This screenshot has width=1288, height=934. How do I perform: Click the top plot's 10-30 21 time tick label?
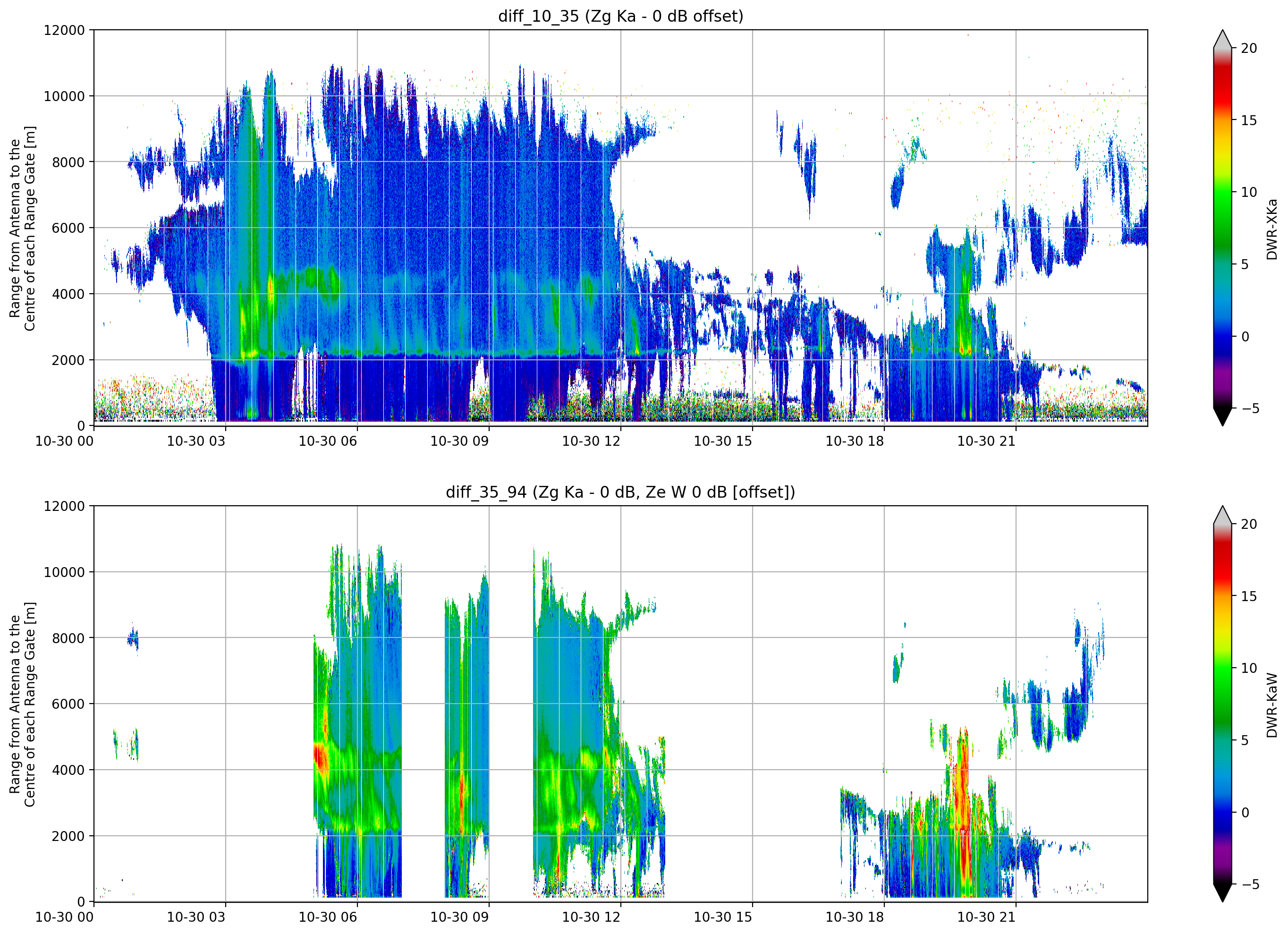point(986,442)
